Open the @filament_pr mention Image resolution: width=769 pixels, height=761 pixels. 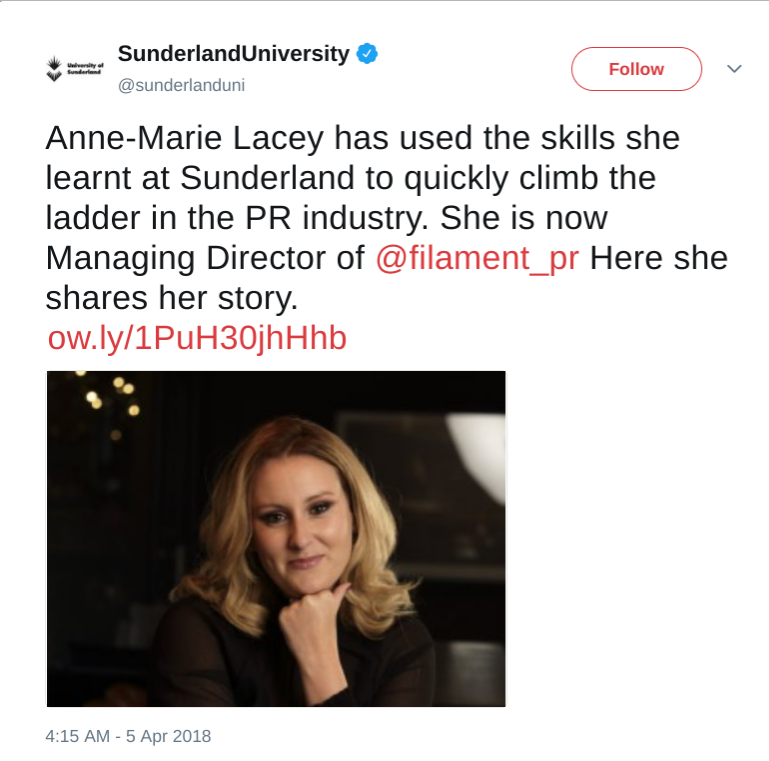pos(477,258)
